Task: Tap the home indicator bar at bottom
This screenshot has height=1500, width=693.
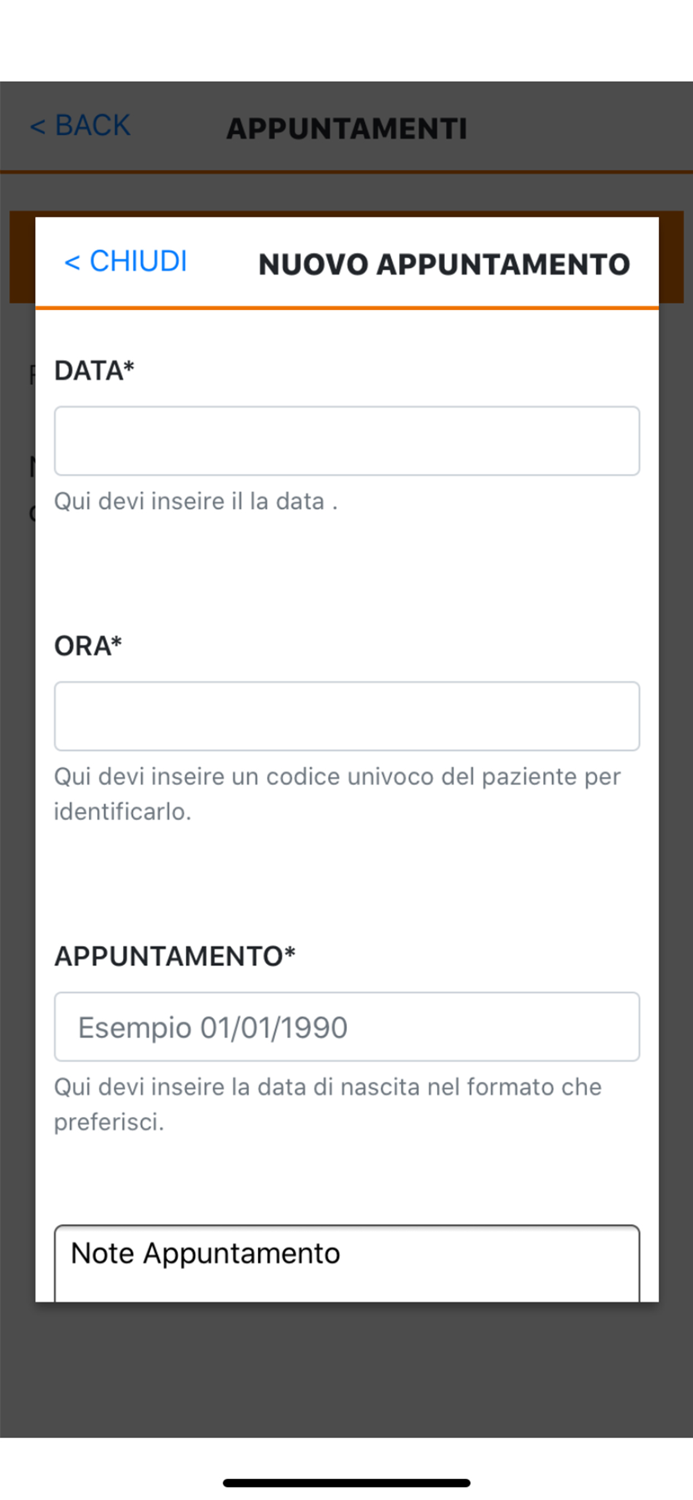Action: click(346, 1482)
